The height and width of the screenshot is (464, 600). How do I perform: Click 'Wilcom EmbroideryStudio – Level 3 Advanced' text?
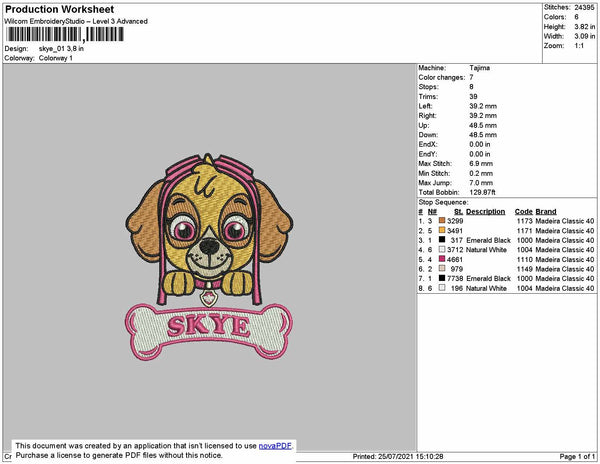(76, 21)
